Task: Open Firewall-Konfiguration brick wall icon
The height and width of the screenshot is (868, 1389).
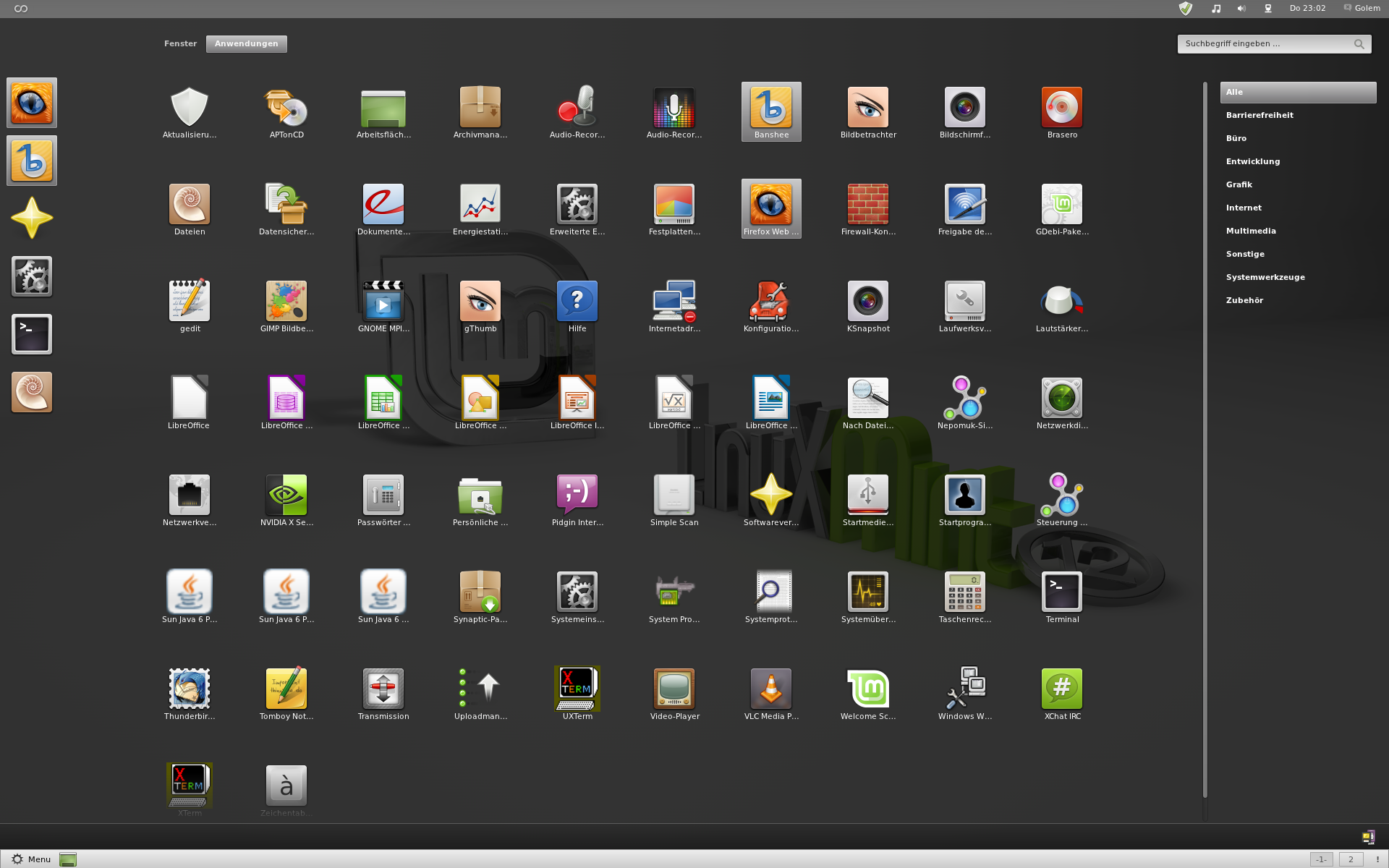Action: tap(868, 210)
